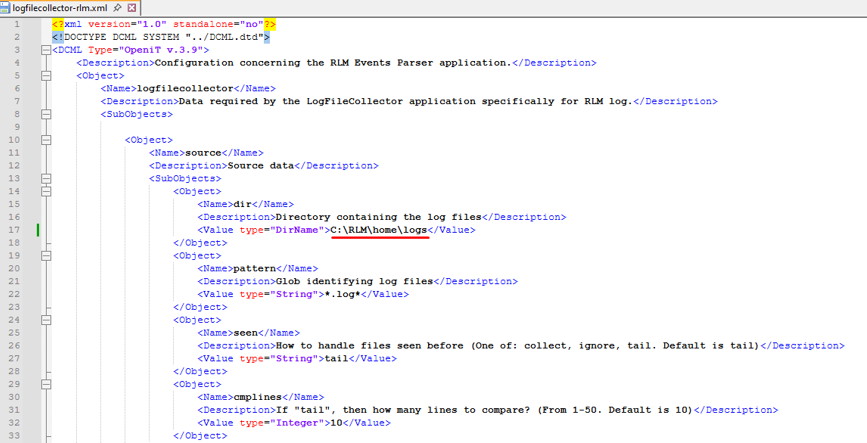The width and height of the screenshot is (867, 443).
Task: Click the name seen on line 25
Action: [246, 333]
